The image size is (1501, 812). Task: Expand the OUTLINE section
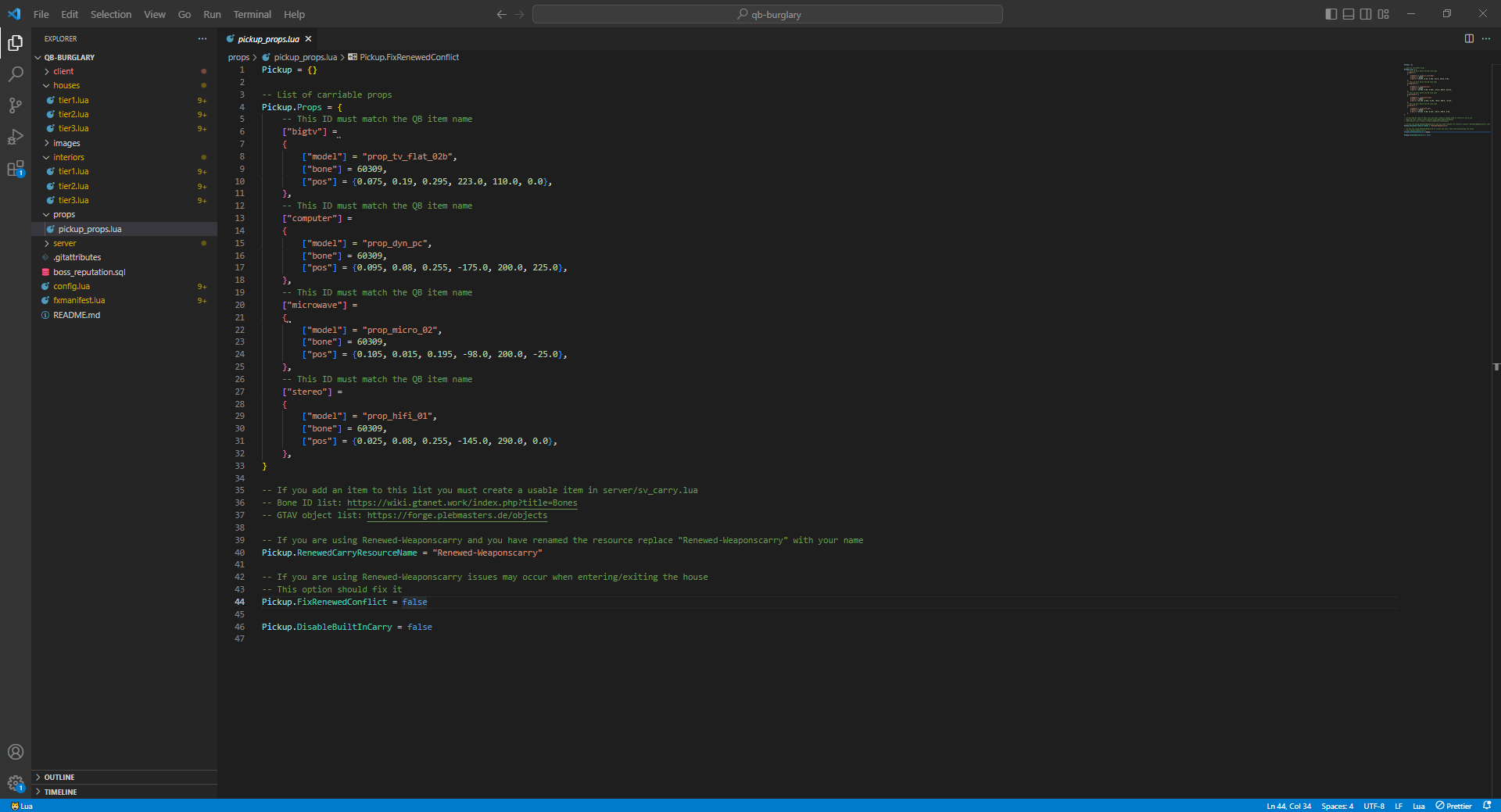[x=124, y=777]
